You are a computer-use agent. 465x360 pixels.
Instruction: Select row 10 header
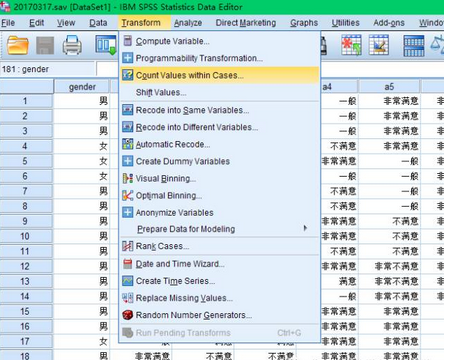coord(26,236)
